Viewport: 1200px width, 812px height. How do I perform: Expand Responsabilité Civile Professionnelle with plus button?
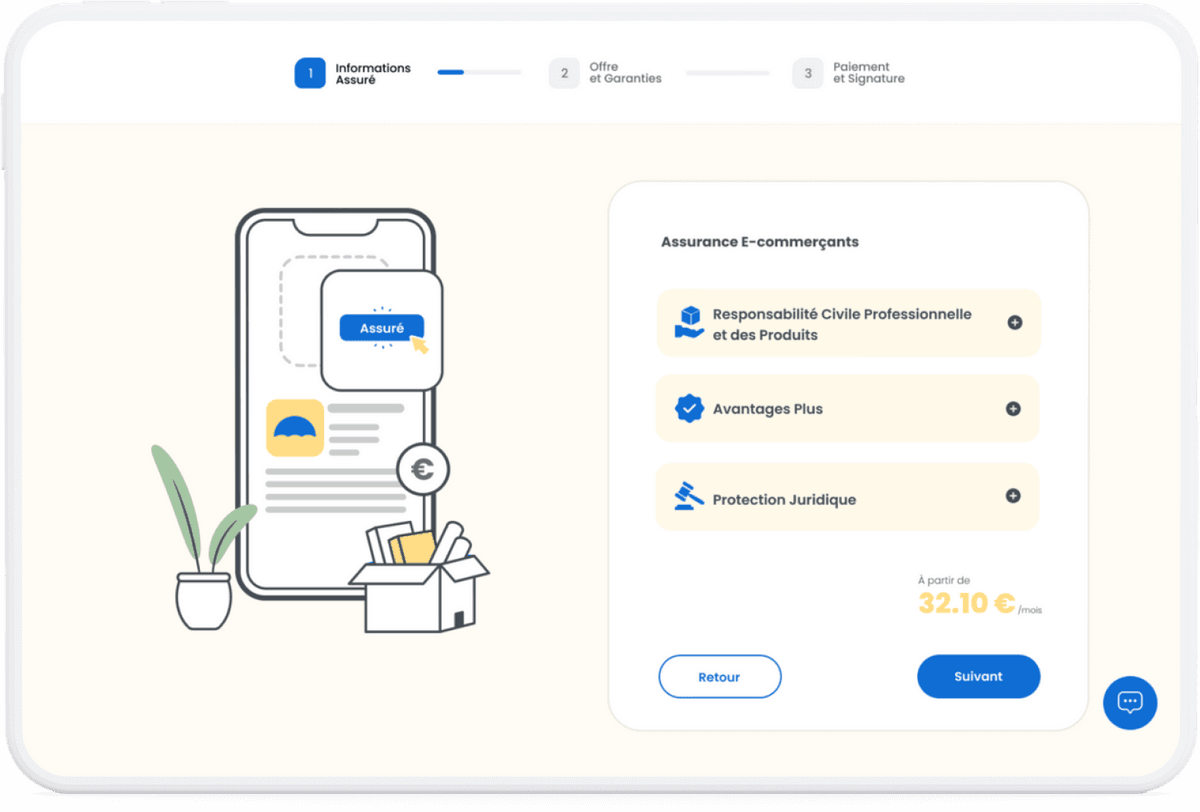pyautogui.click(x=1014, y=323)
